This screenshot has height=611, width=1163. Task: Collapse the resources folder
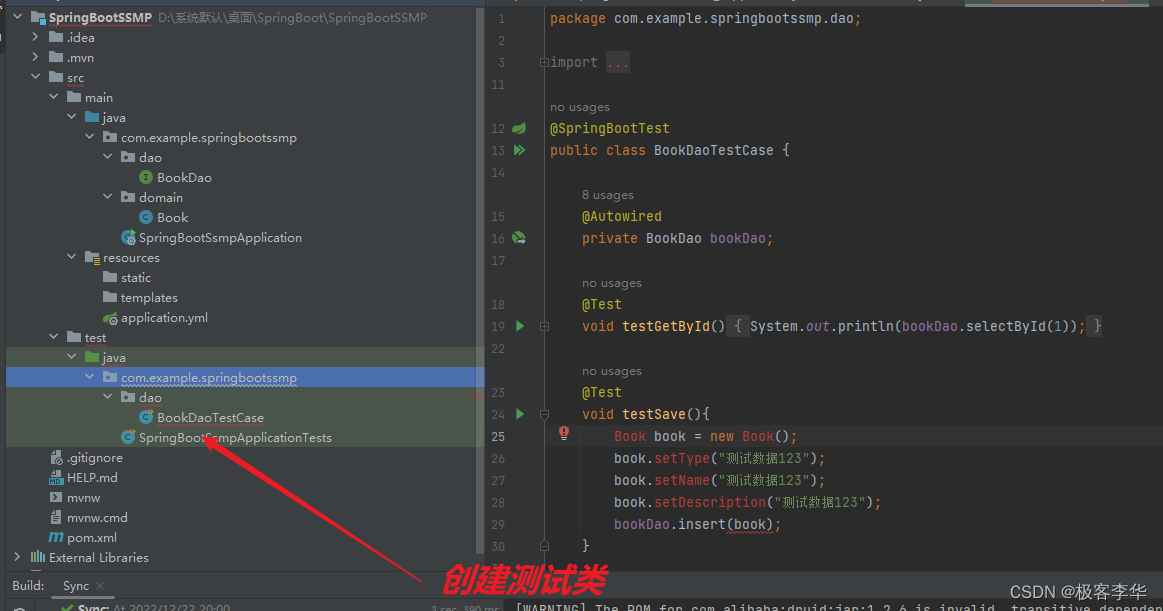(71, 257)
